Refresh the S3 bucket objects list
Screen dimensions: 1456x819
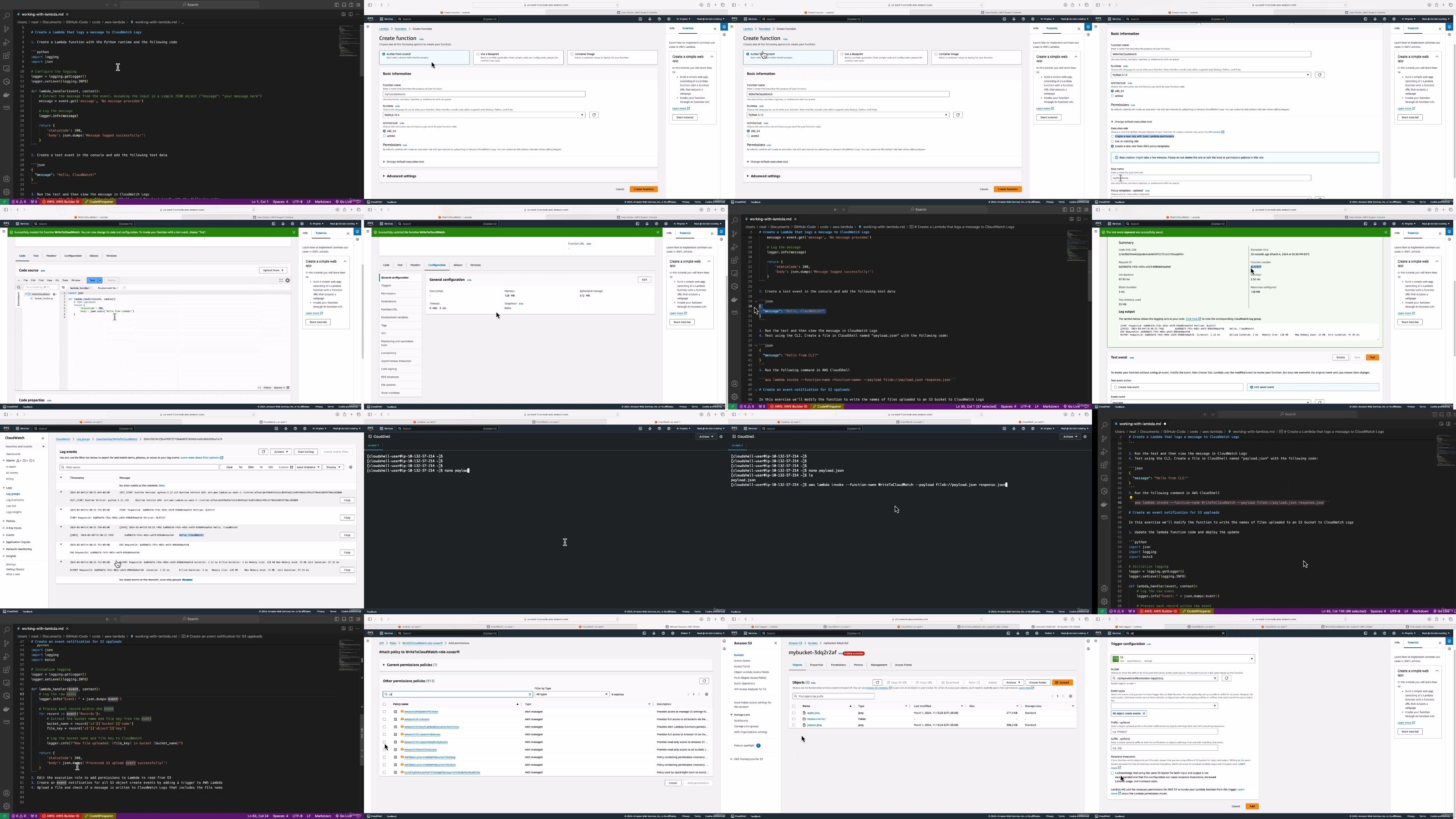(x=877, y=682)
